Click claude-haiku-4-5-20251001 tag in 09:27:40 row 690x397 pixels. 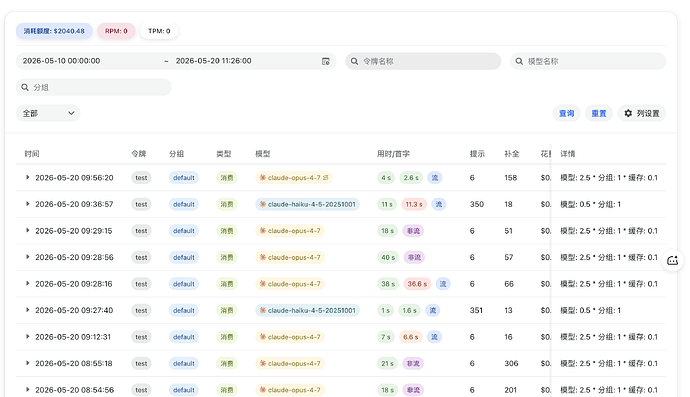308,310
